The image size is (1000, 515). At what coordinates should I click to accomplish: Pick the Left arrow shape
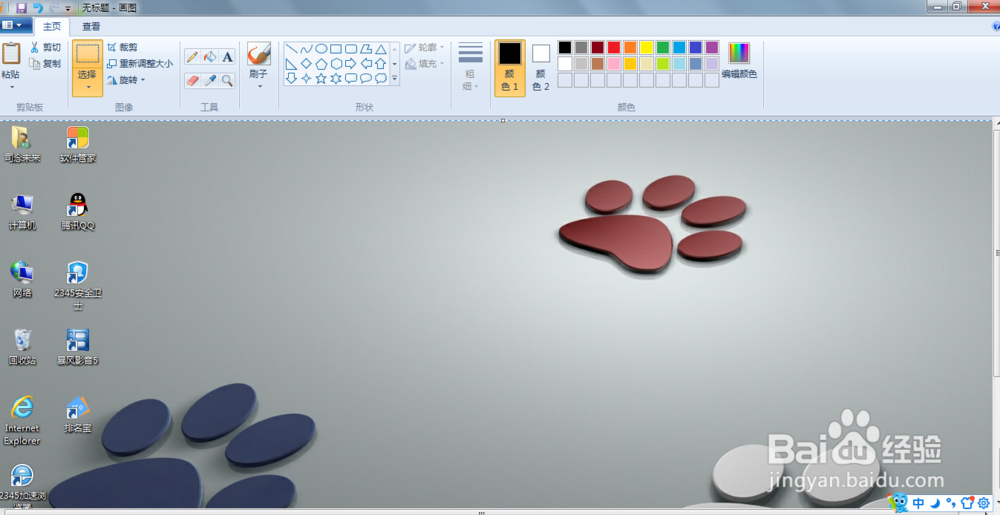point(366,64)
